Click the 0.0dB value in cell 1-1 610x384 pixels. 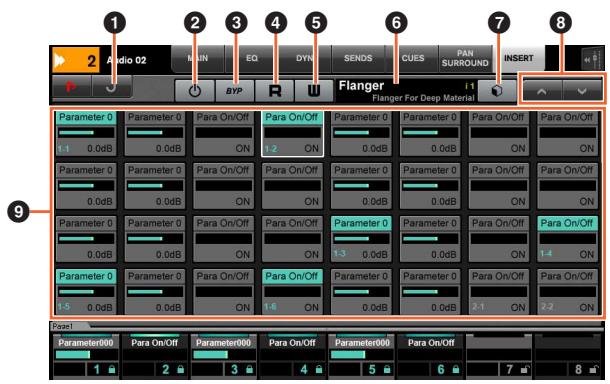[x=100, y=149]
